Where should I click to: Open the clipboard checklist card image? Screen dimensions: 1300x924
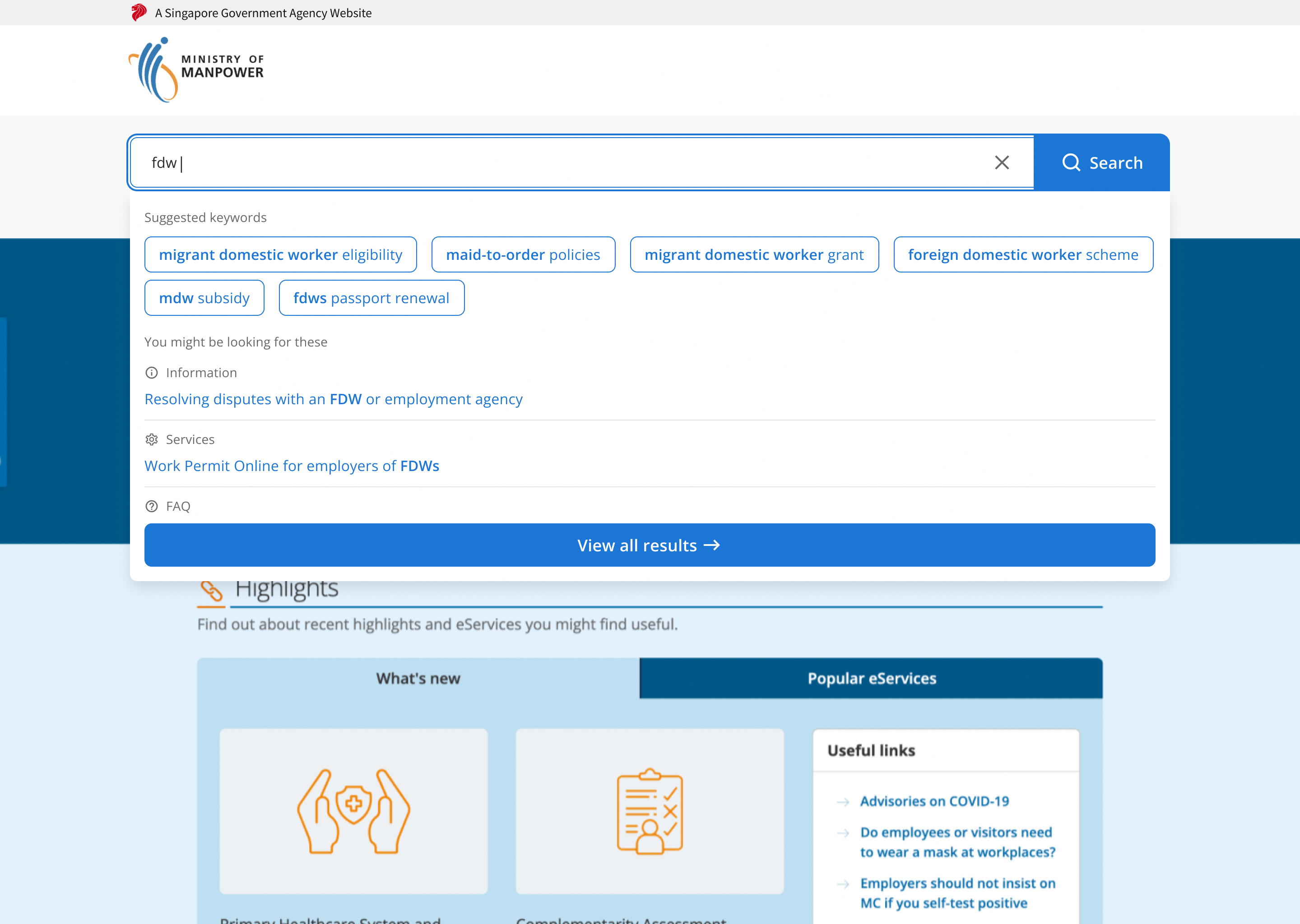[650, 811]
